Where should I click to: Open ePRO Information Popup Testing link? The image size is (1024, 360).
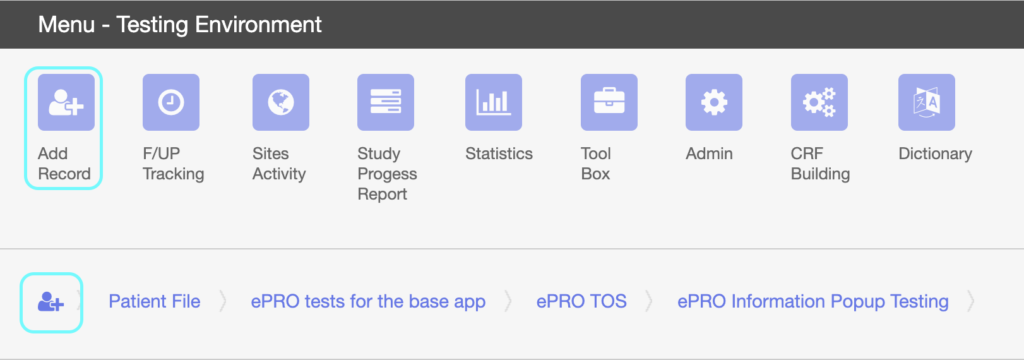pyautogui.click(x=813, y=301)
